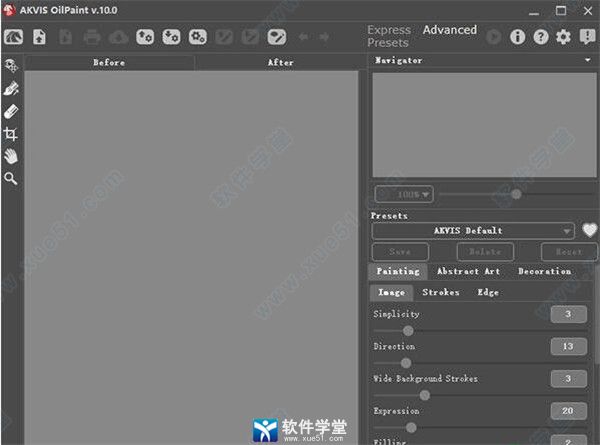Image resolution: width=600 pixels, height=445 pixels.
Task: Open the Abstract Art tab
Action: point(468,271)
